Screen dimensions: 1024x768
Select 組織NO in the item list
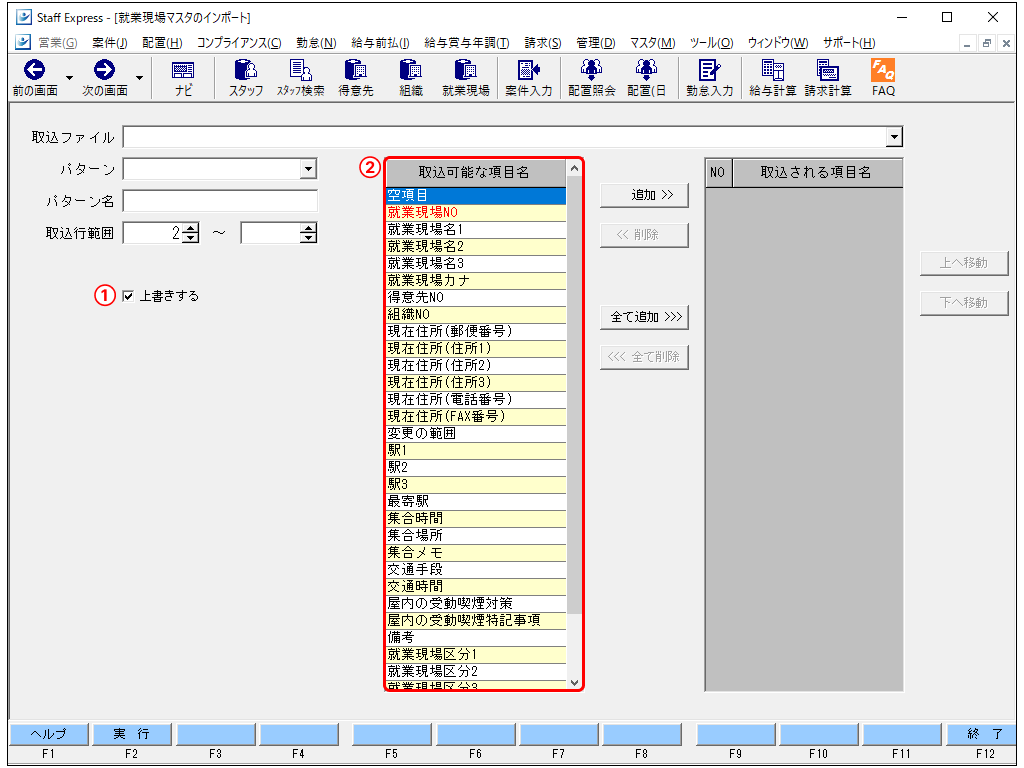(x=476, y=314)
